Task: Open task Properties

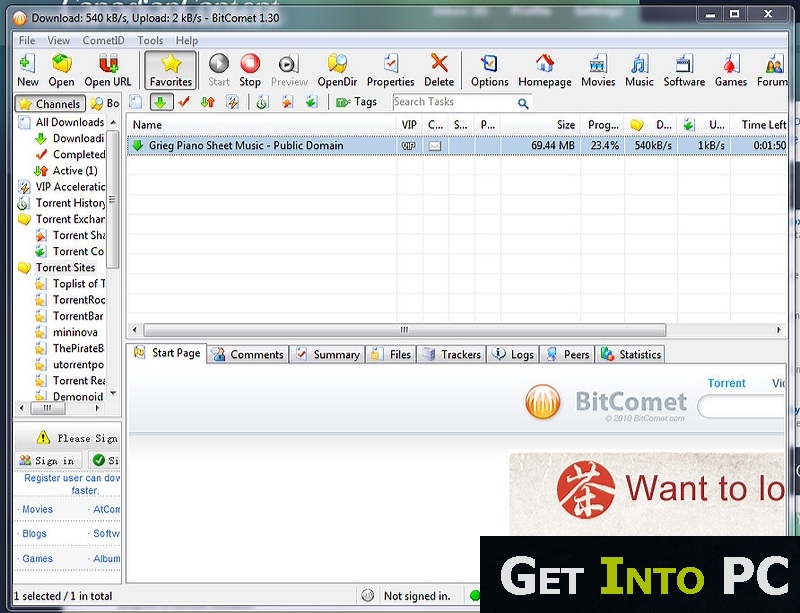Action: point(390,70)
